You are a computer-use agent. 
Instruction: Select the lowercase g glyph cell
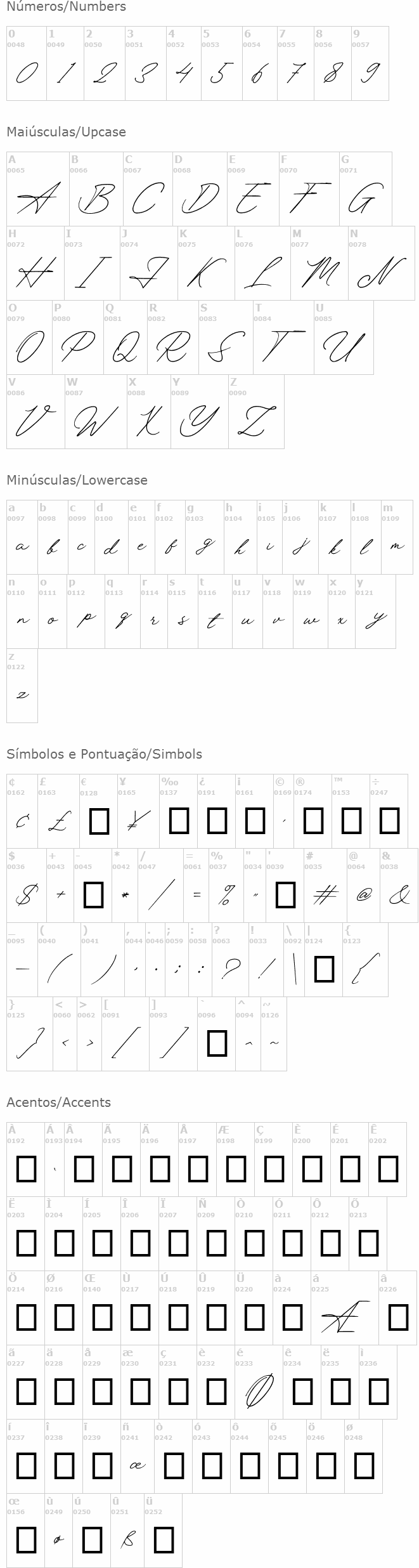tap(204, 537)
